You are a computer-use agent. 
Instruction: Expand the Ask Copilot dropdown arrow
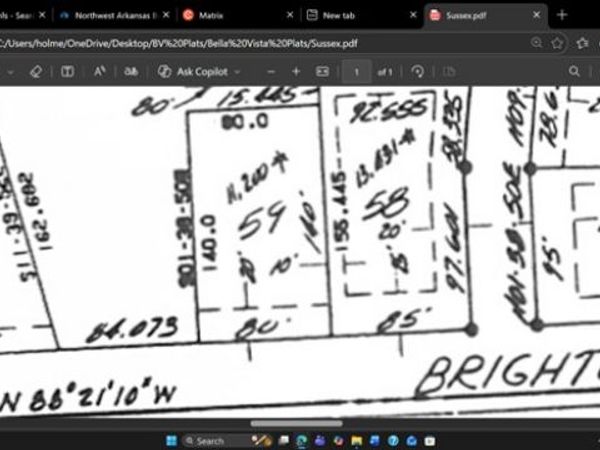click(238, 72)
